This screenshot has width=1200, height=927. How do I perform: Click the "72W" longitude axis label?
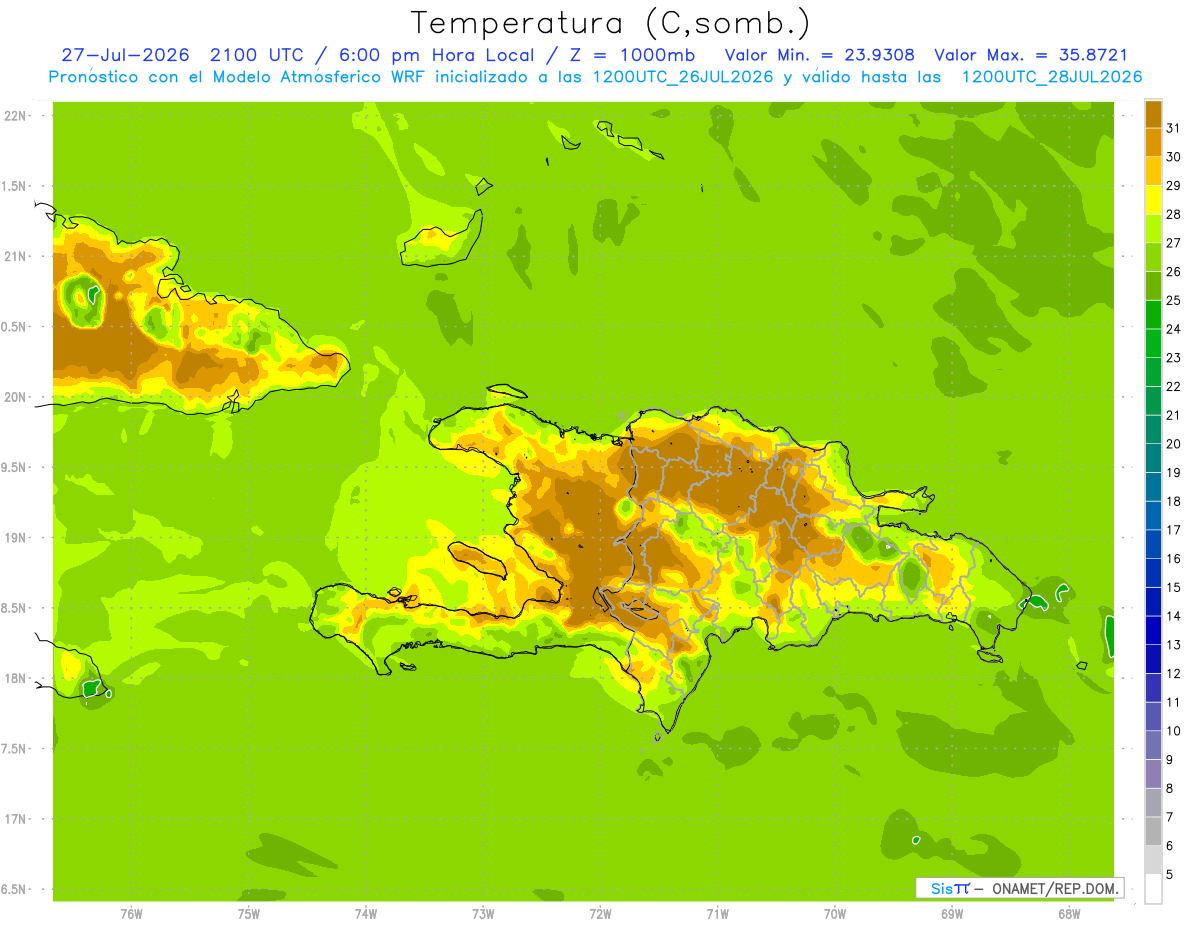(600, 913)
